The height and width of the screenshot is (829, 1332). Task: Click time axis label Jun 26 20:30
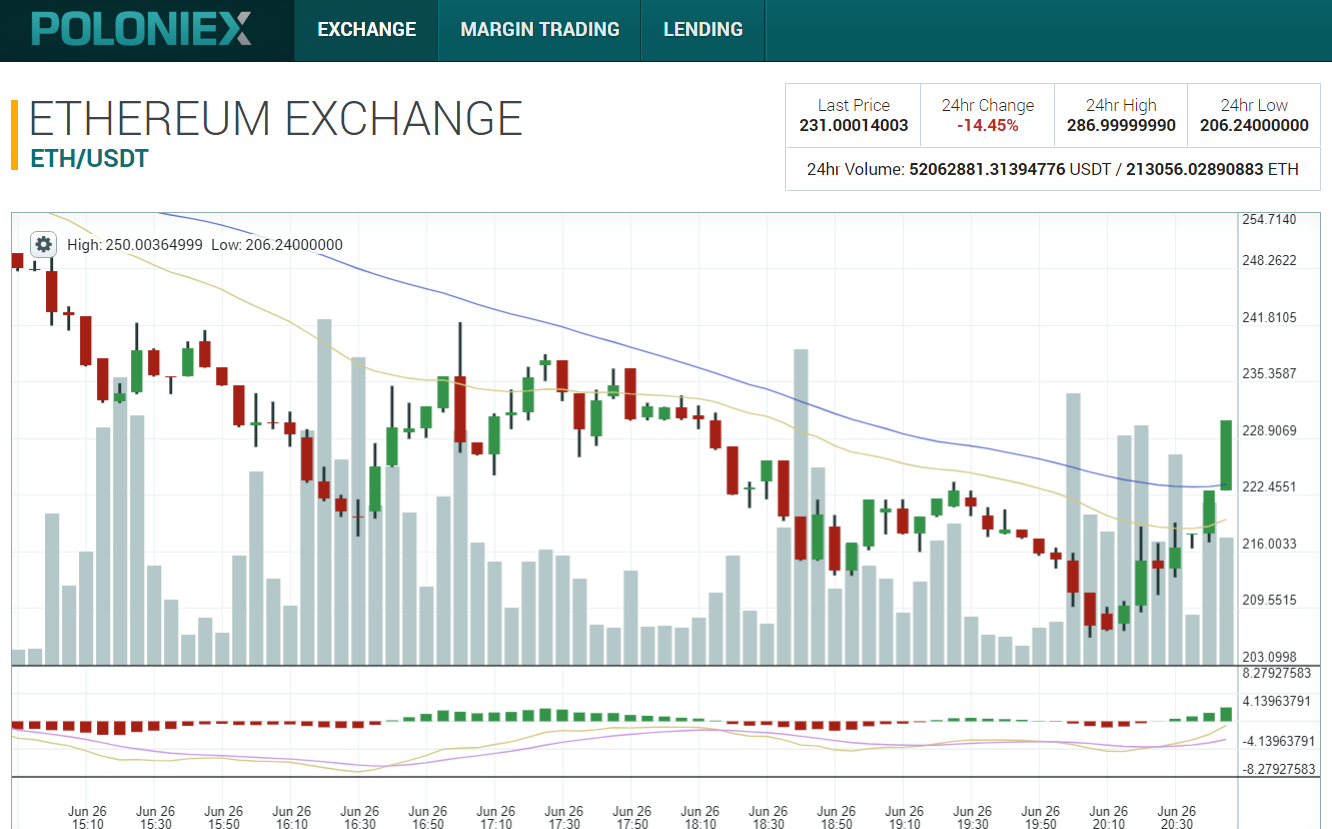point(1177,818)
